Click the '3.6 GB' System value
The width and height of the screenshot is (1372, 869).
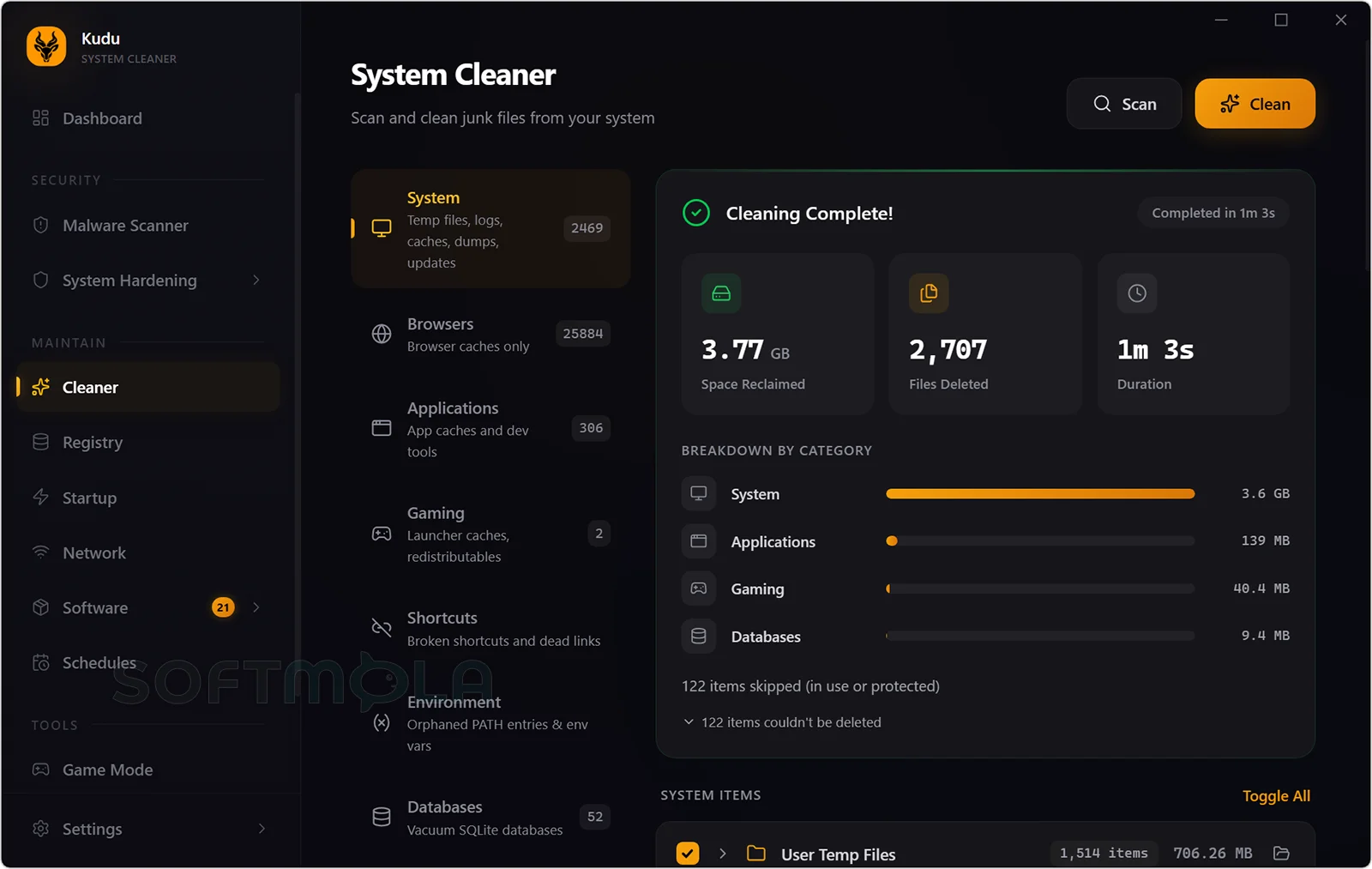(x=1266, y=493)
